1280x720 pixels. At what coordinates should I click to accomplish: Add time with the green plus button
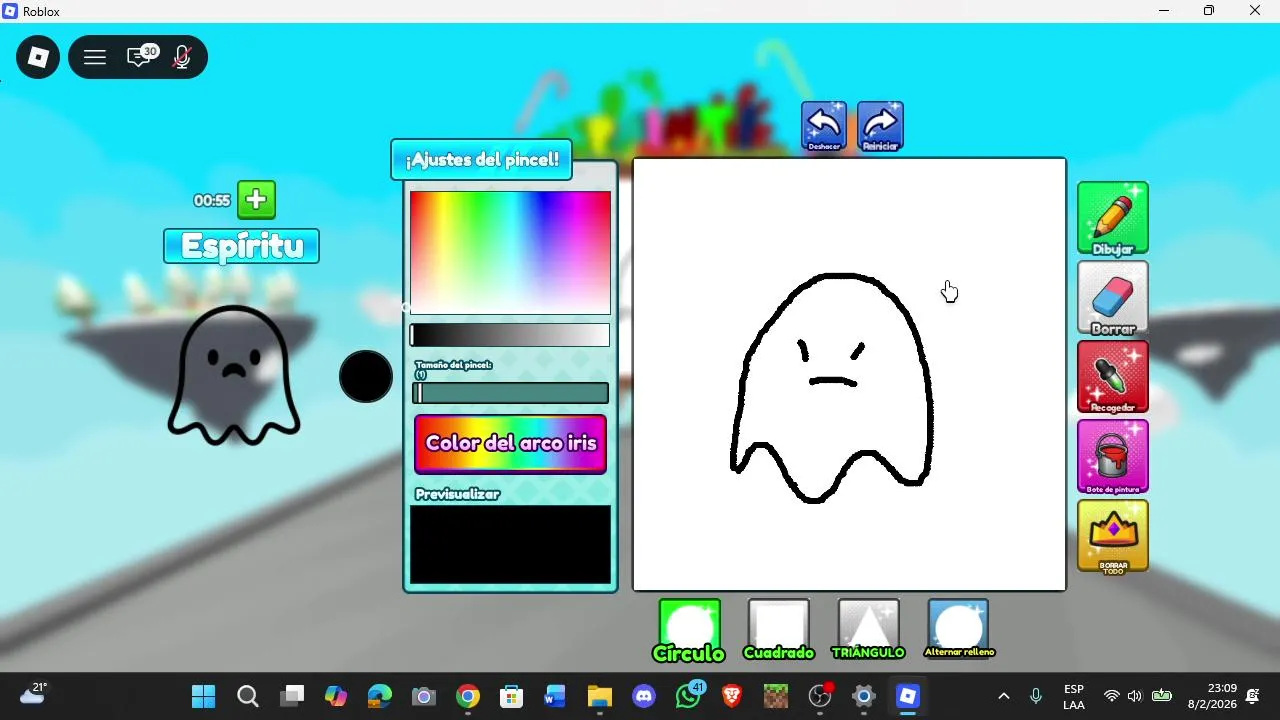pos(256,200)
